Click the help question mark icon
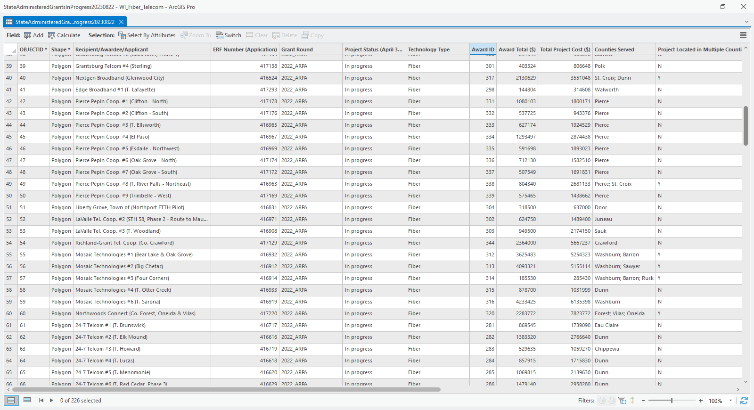The width and height of the screenshot is (754, 410). point(724,6)
